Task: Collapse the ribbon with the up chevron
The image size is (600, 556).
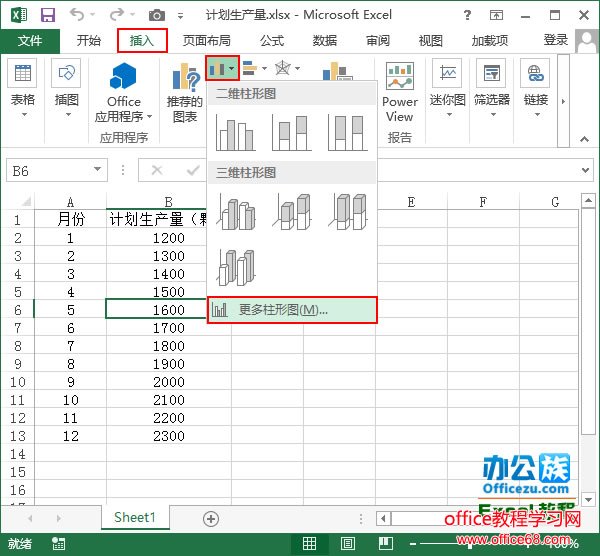Action: (x=584, y=139)
